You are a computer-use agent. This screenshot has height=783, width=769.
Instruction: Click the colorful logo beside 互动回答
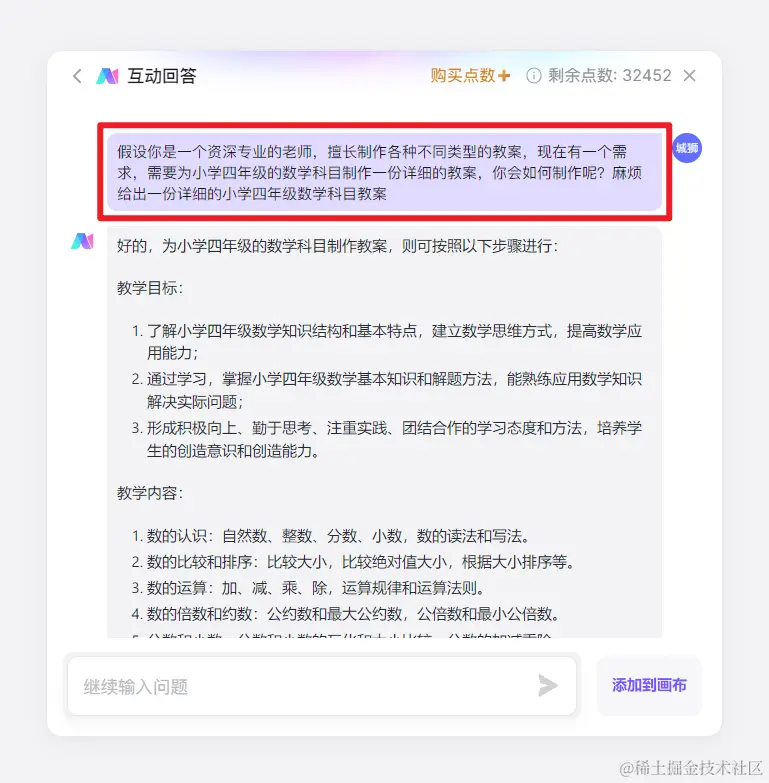107,76
